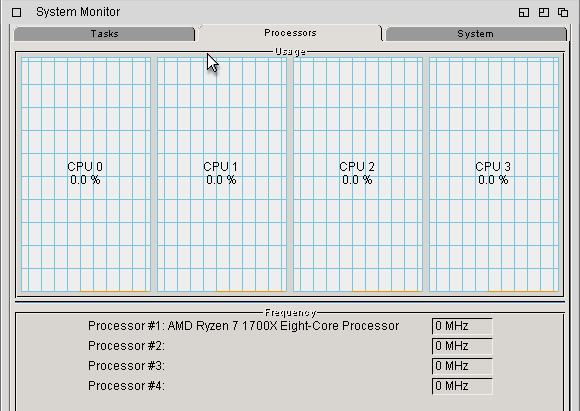Image resolution: width=580 pixels, height=411 pixels.
Task: Open the System tab
Action: tap(476, 34)
